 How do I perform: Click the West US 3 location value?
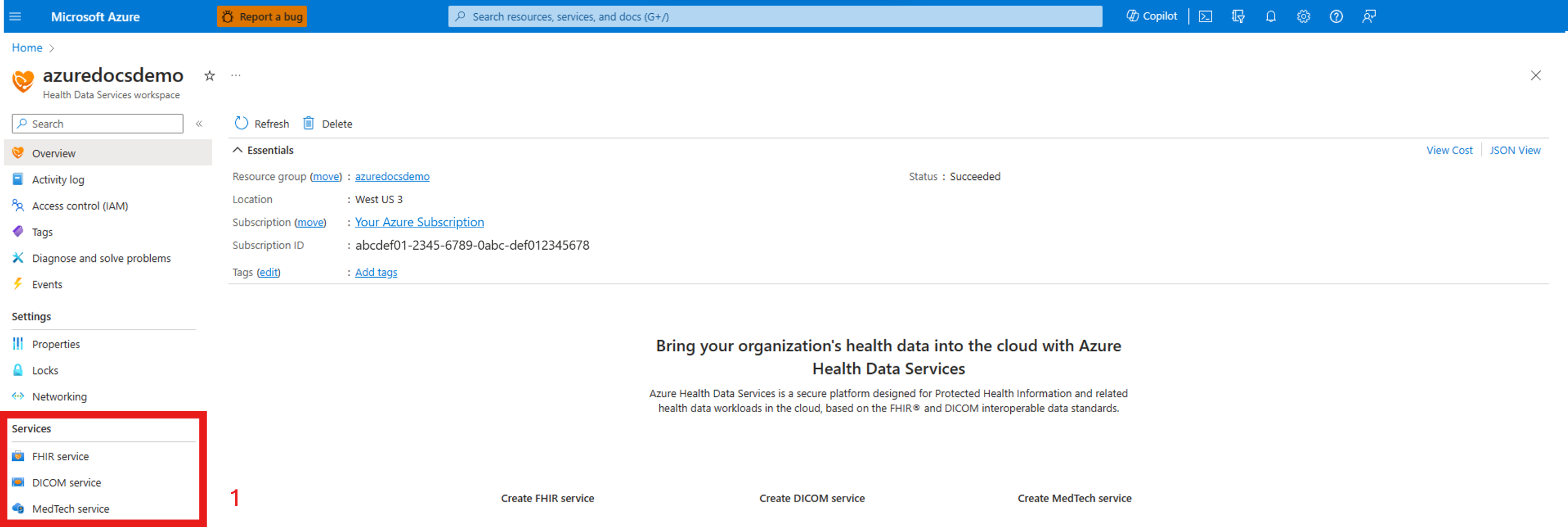[x=379, y=199]
